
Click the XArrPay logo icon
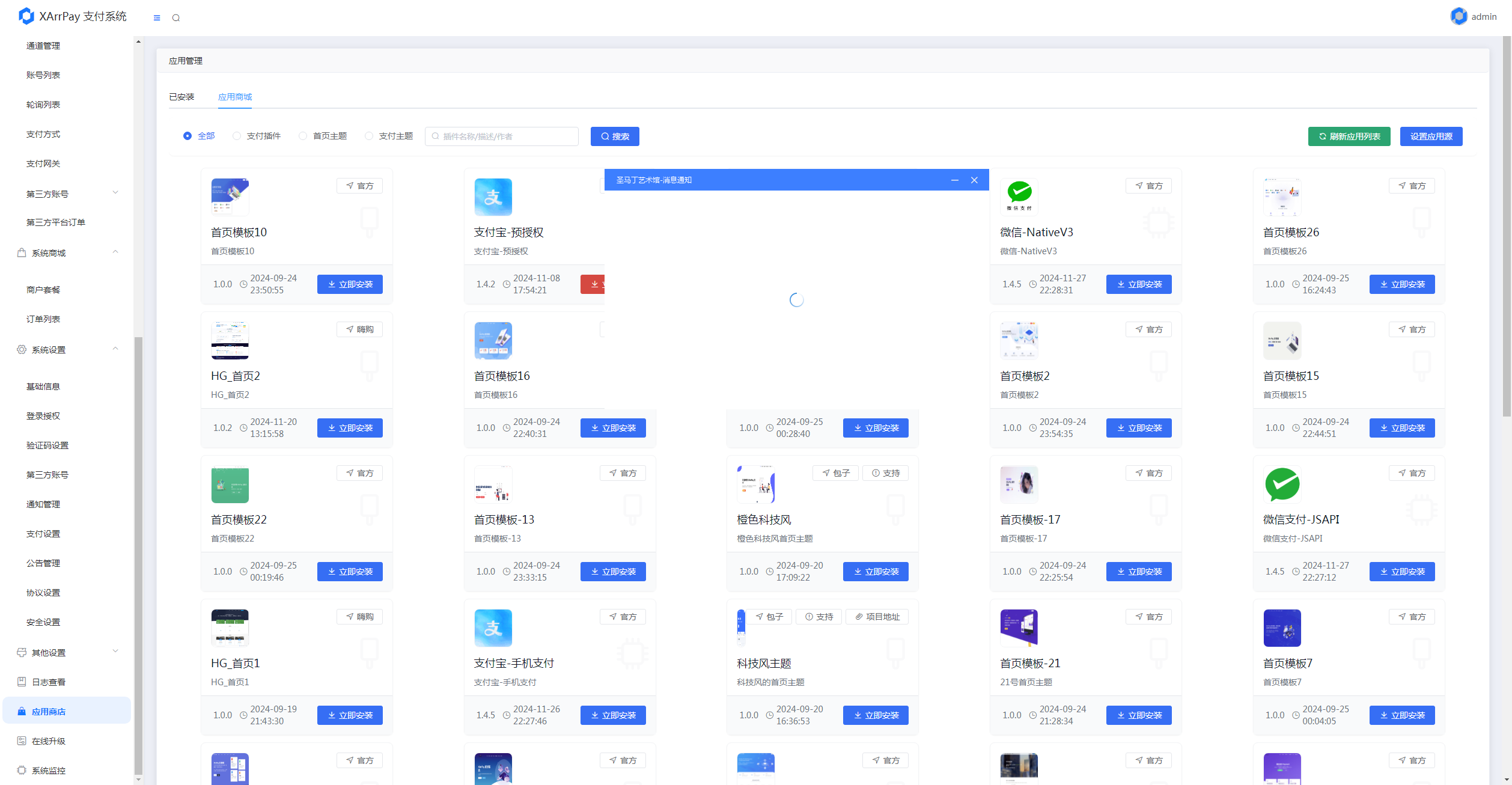[x=26, y=16]
